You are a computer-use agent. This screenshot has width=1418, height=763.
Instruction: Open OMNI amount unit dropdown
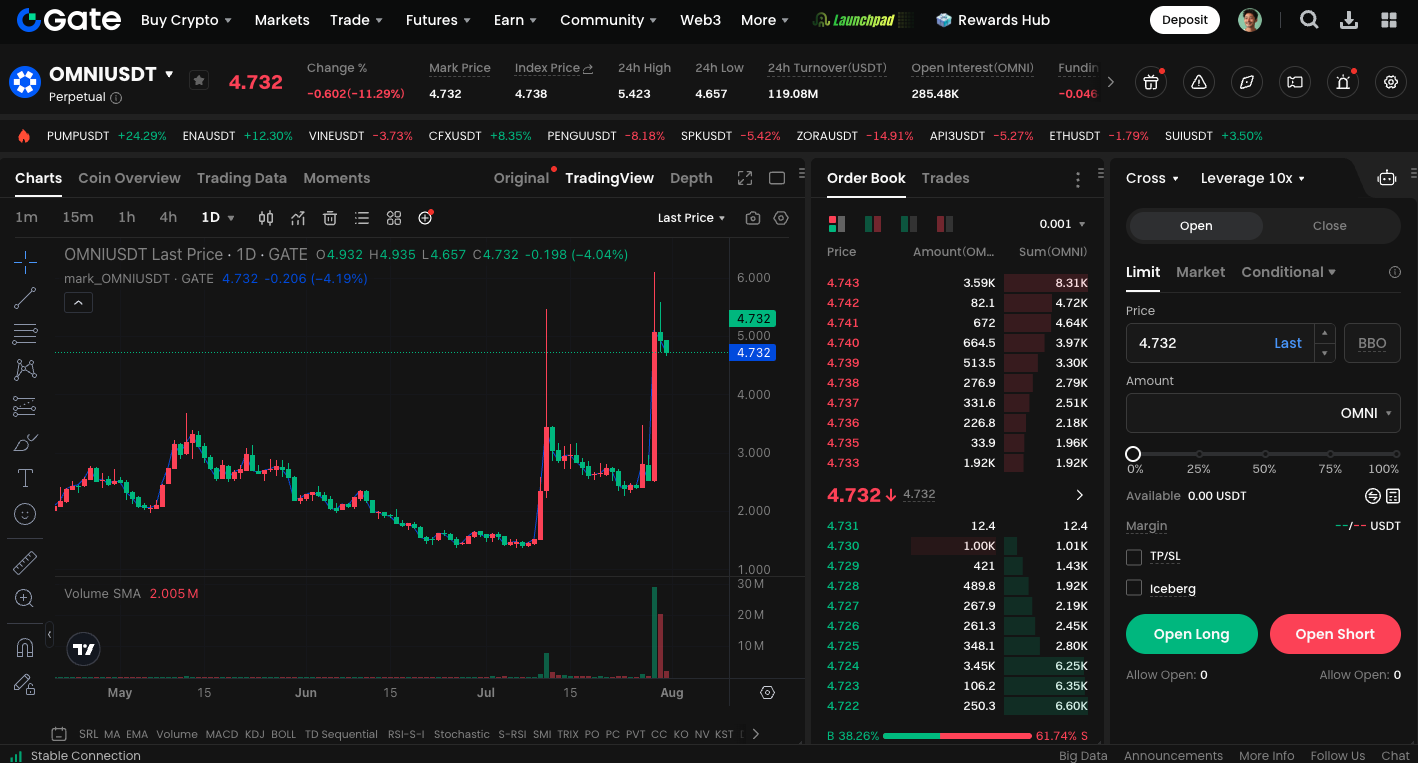tap(1367, 413)
